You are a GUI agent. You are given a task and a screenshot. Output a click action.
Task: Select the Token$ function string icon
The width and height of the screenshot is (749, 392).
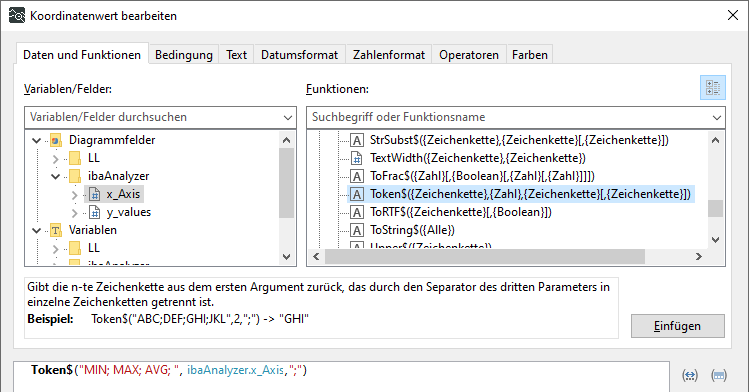click(357, 194)
